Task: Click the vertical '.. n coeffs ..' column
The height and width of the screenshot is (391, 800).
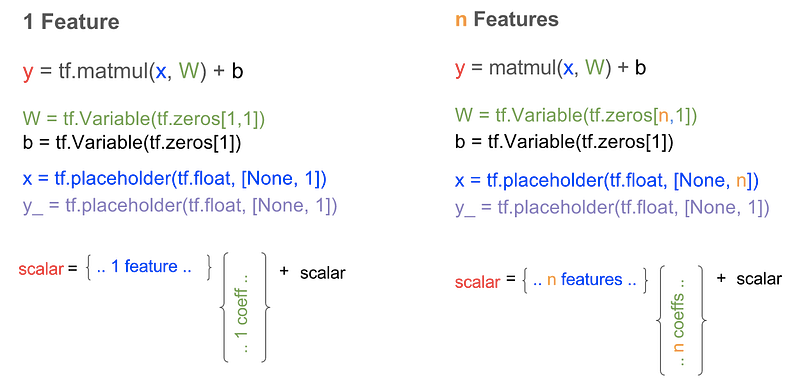Action: pos(680,322)
